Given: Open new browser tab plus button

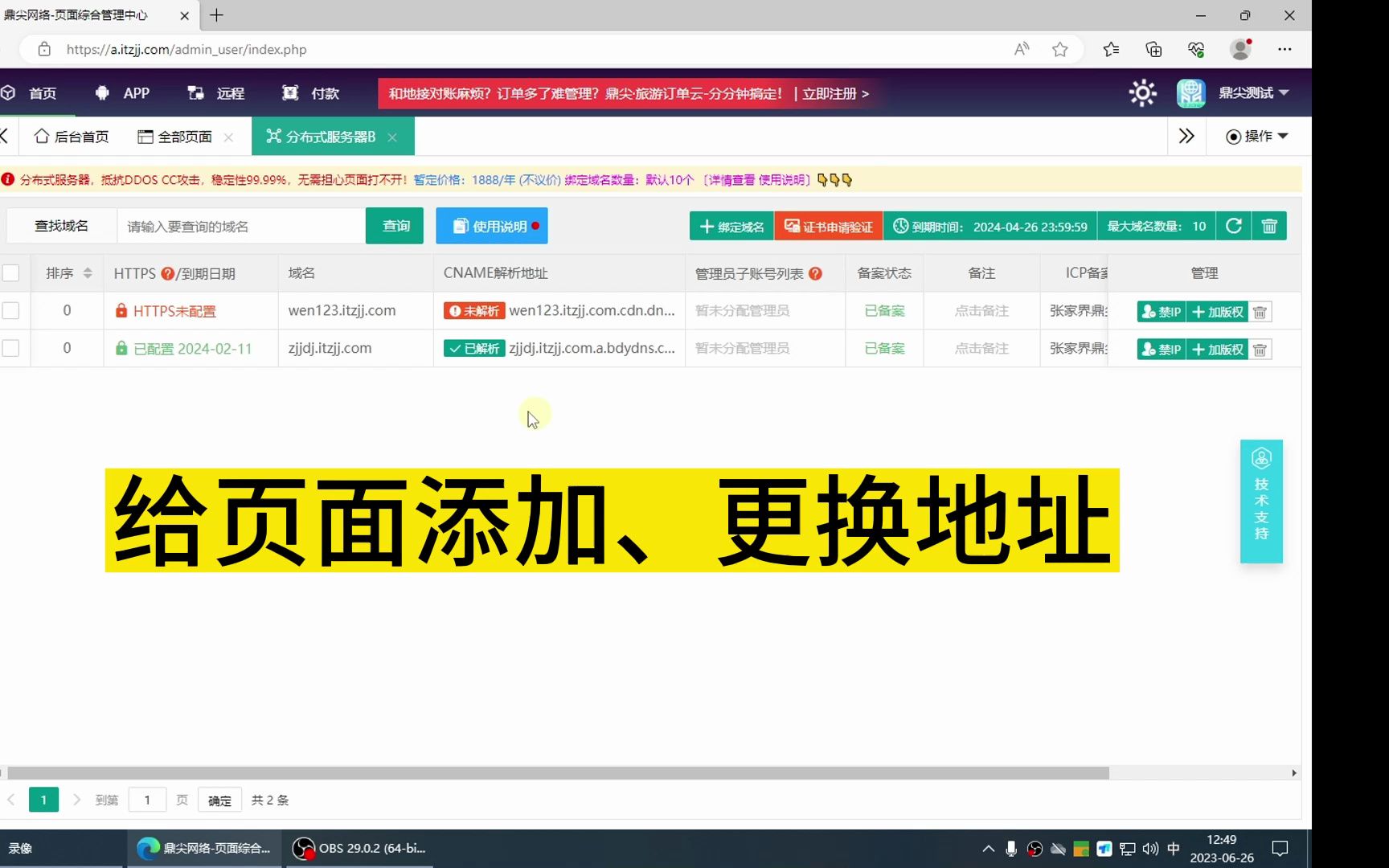Looking at the screenshot, I should (x=216, y=15).
